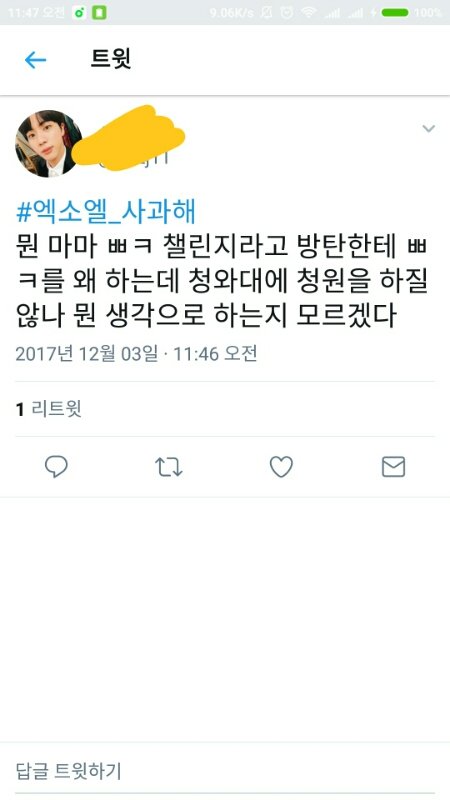Tap the retweet arrows icon
The image size is (450, 800).
click(168, 467)
